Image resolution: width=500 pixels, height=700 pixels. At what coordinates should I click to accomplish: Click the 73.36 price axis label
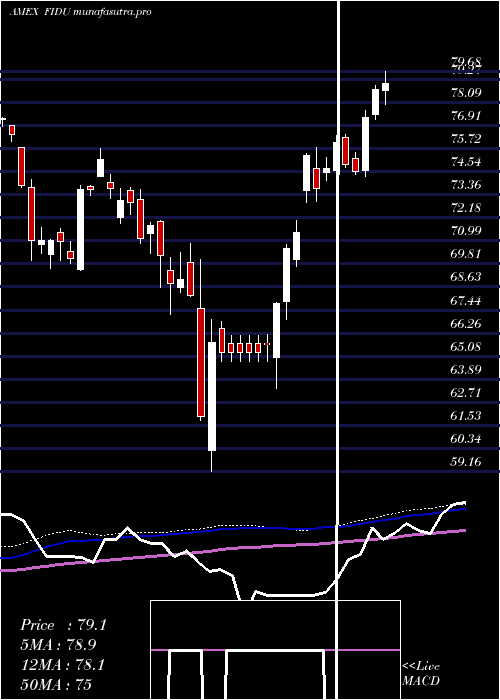pos(466,185)
